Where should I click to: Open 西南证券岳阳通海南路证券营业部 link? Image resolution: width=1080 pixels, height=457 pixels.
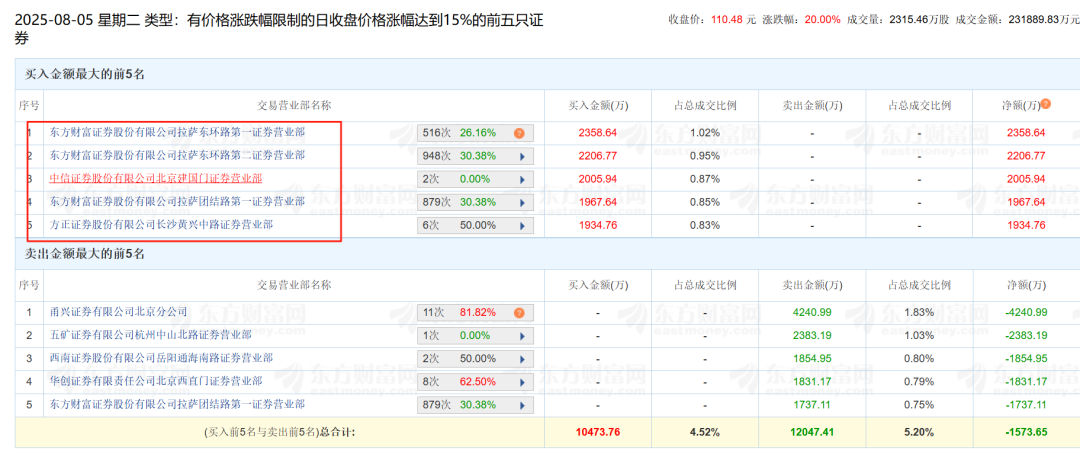161,358
